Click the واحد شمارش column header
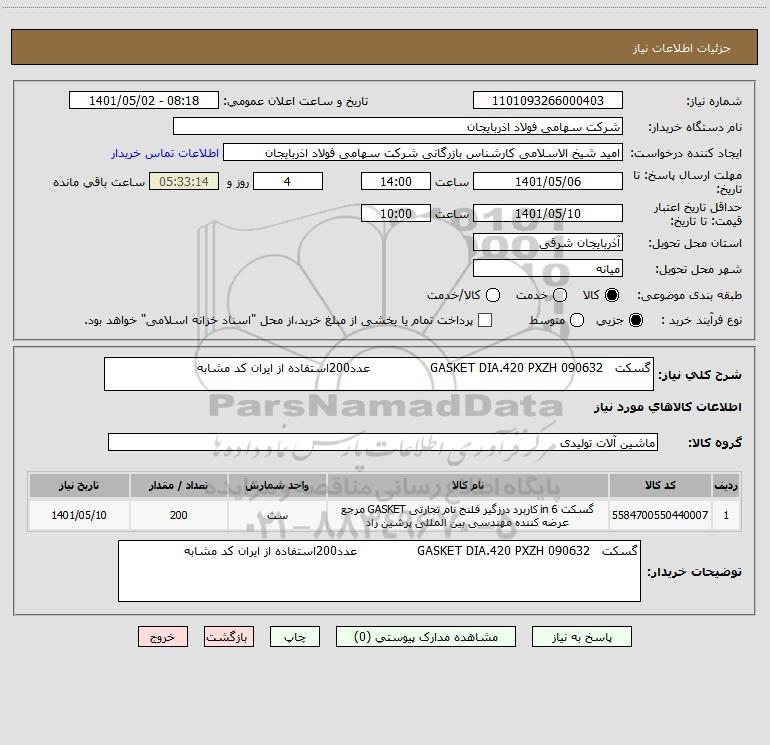This screenshot has width=770, height=745. [277, 485]
